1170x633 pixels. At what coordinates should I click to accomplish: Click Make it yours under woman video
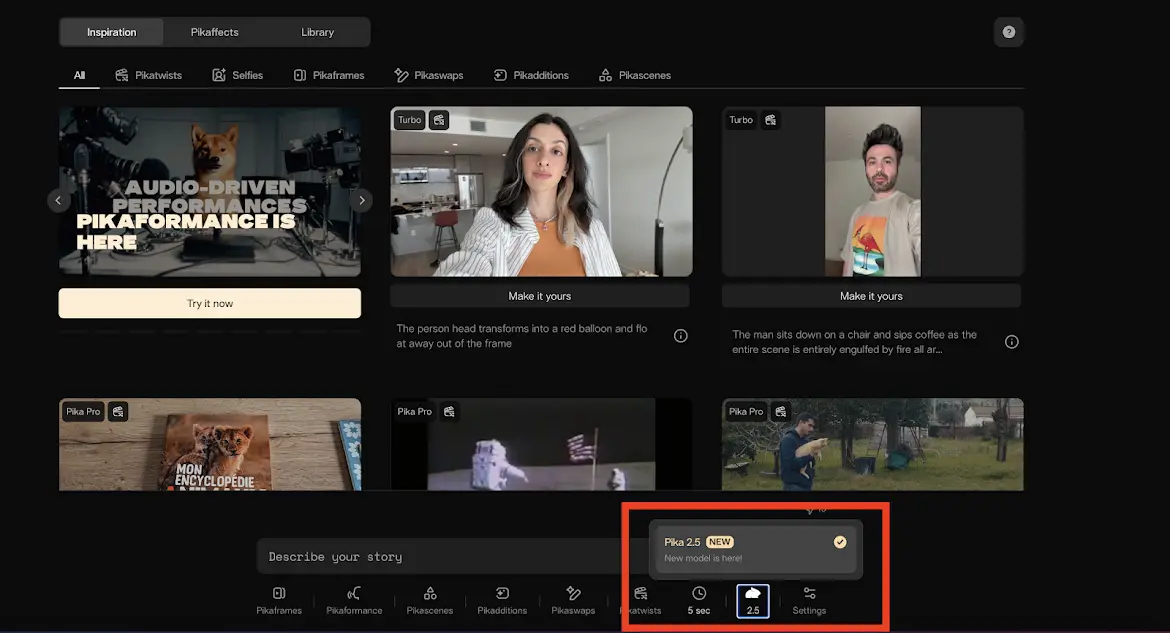540,296
